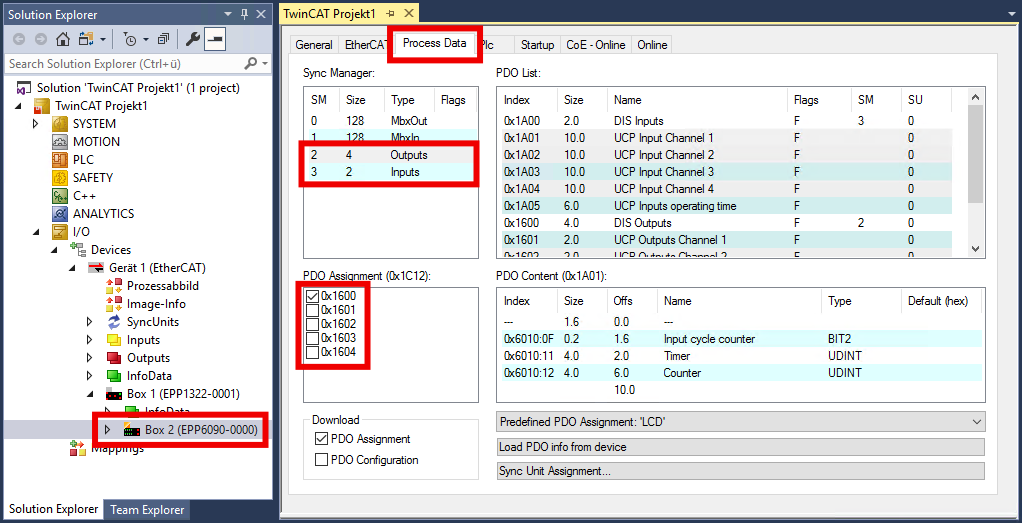Uncheck the 0x1600 PDO assignment checkbox
This screenshot has width=1022, height=523.
point(312,295)
